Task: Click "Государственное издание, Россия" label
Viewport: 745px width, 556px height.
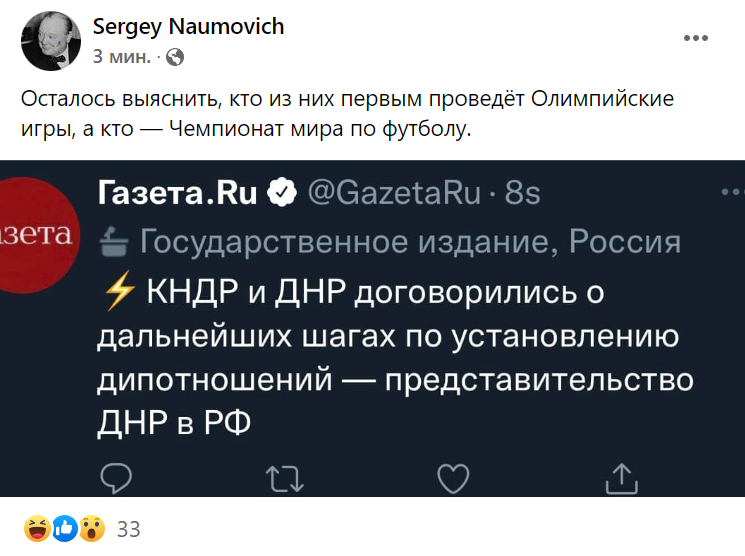Action: 410,241
